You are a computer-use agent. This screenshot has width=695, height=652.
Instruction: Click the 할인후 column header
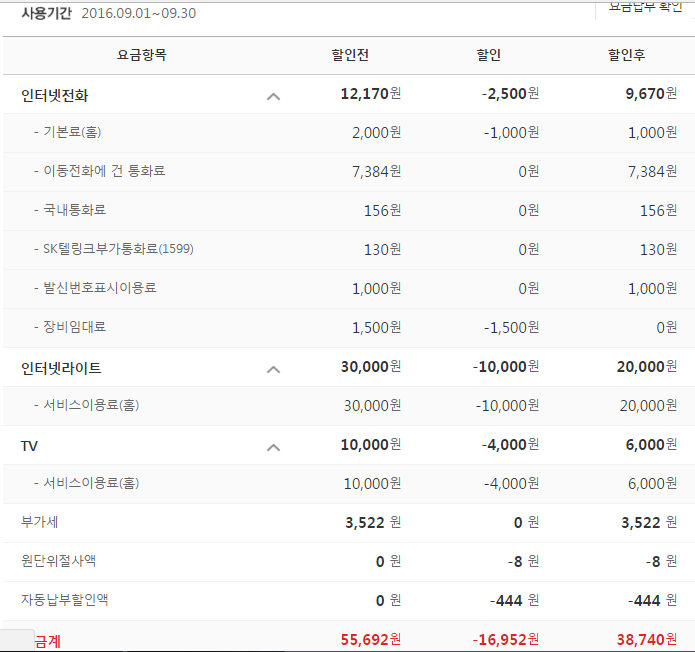coord(626,54)
